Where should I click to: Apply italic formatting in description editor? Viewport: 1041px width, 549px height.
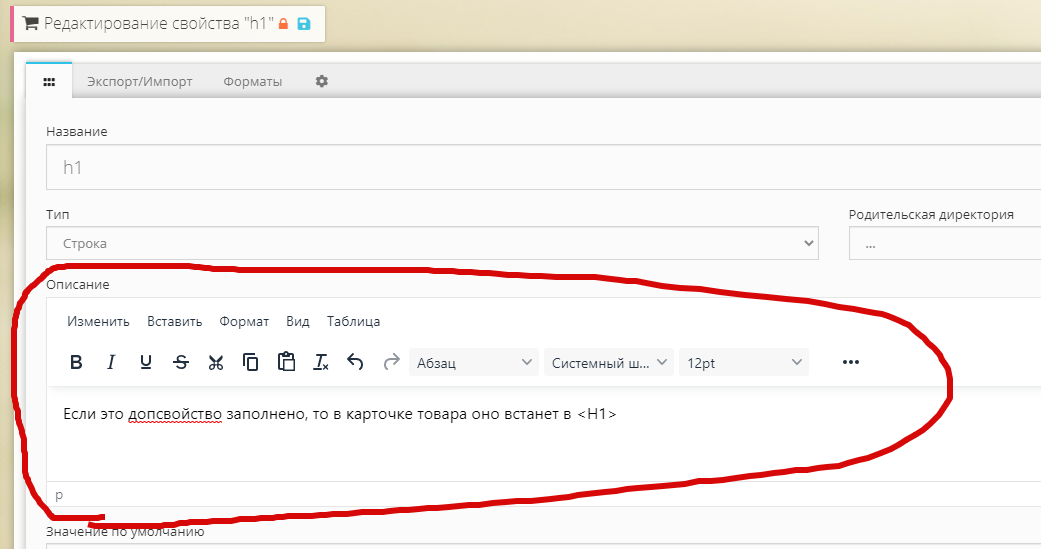click(x=111, y=362)
